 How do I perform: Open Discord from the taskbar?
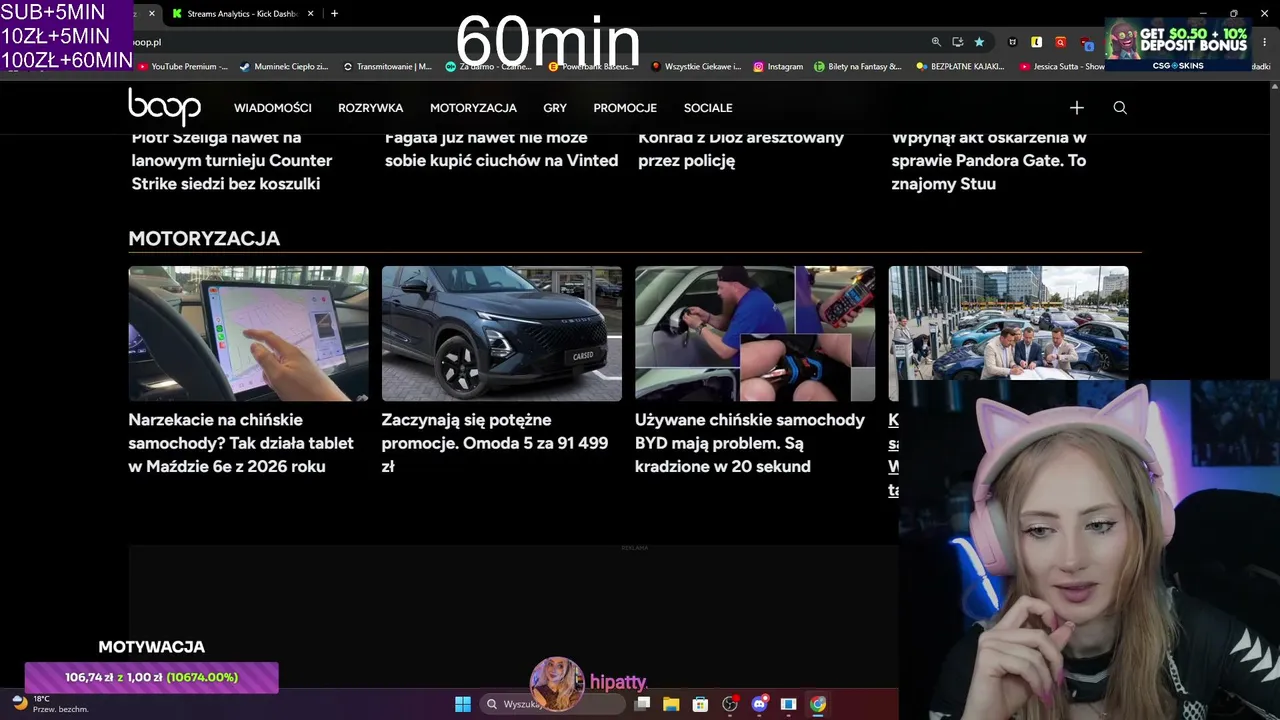coord(759,704)
